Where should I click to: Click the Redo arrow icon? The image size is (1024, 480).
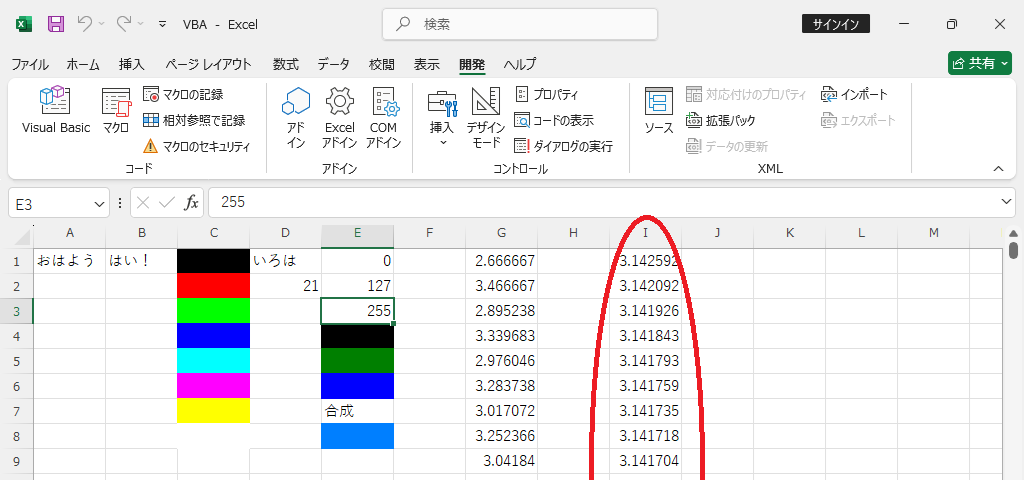[x=123, y=24]
